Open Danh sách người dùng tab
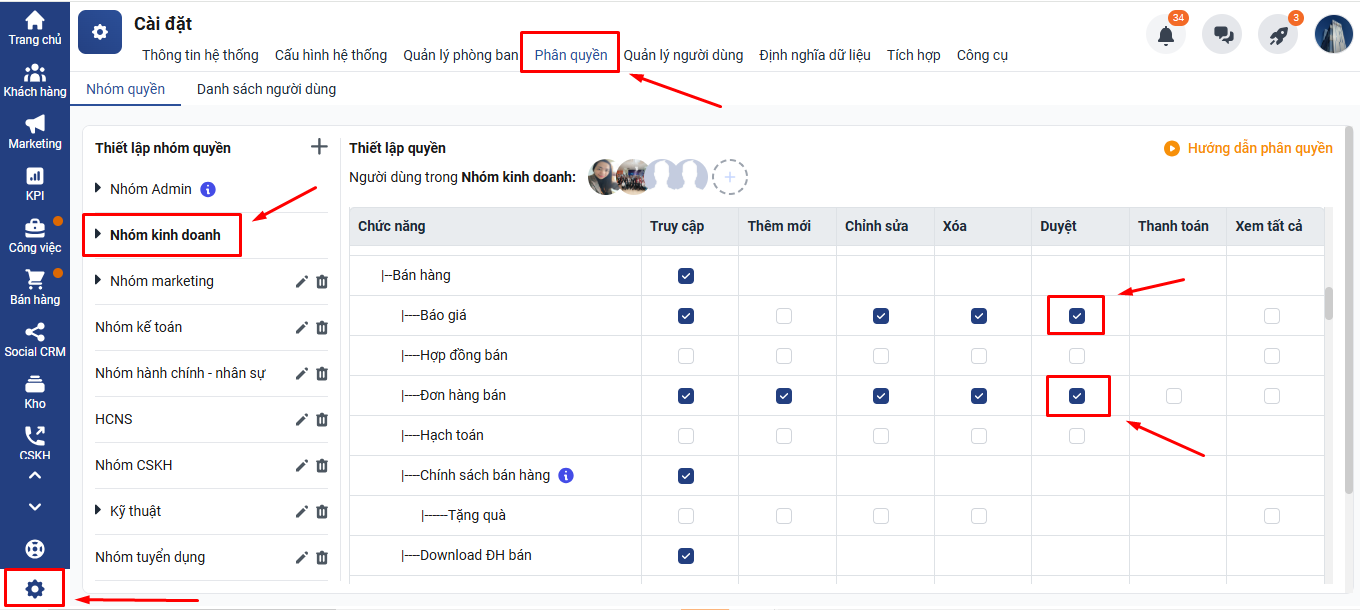The width and height of the screenshot is (1360, 610). [x=266, y=89]
